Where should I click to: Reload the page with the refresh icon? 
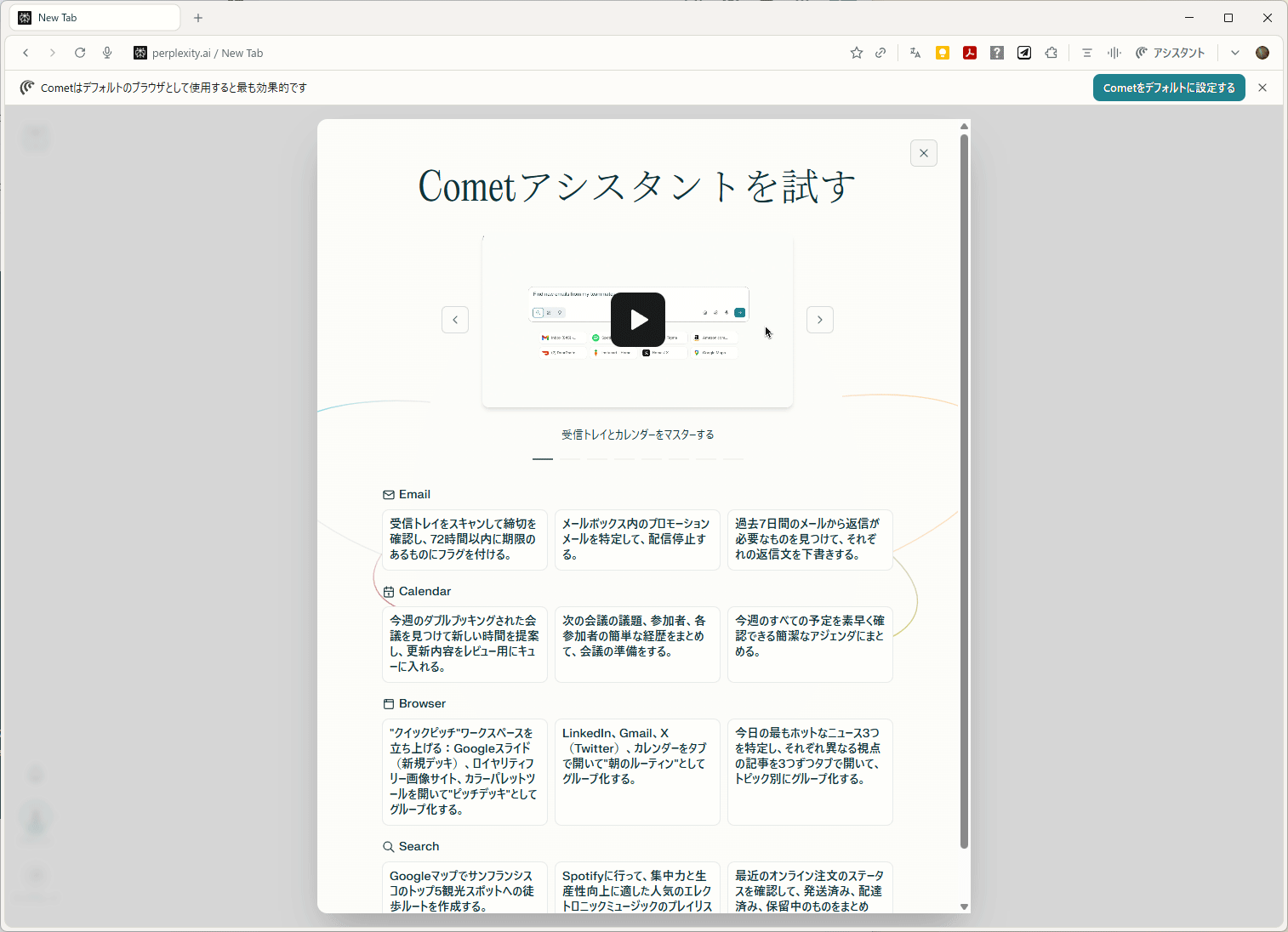click(80, 53)
